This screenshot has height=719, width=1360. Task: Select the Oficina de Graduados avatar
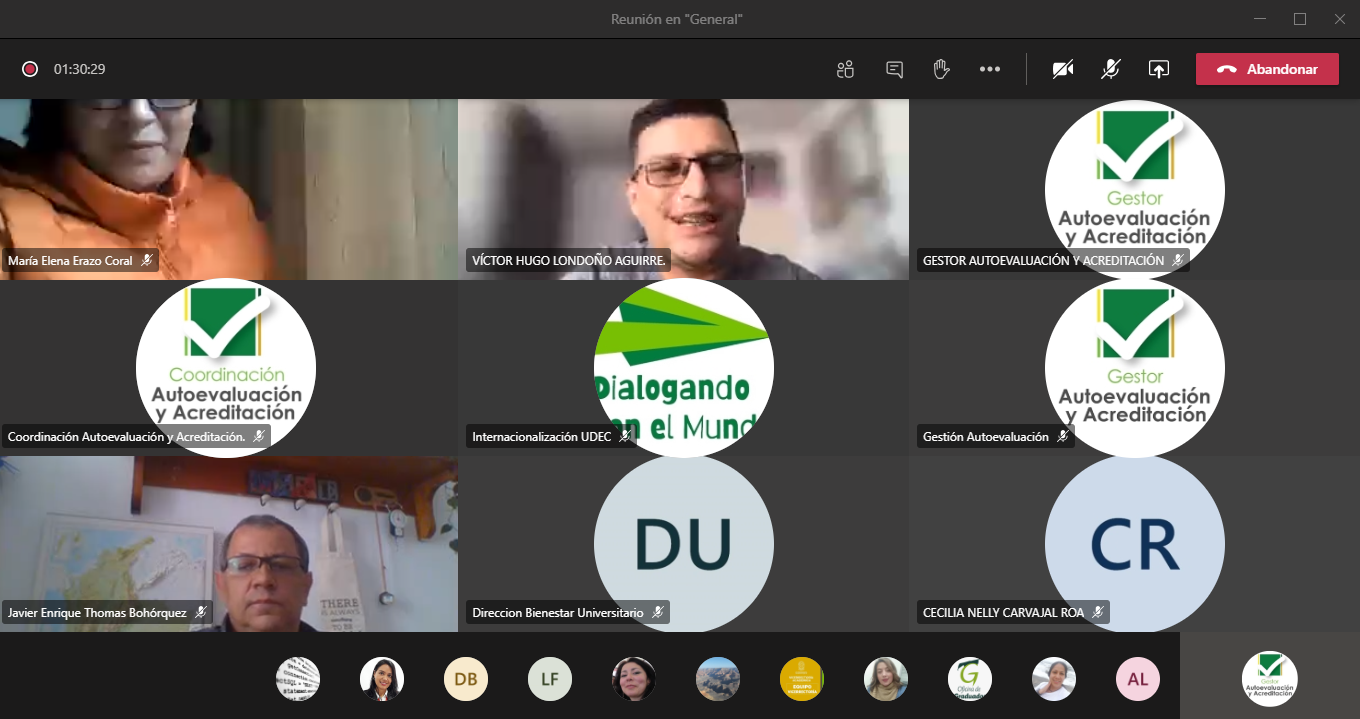click(970, 679)
